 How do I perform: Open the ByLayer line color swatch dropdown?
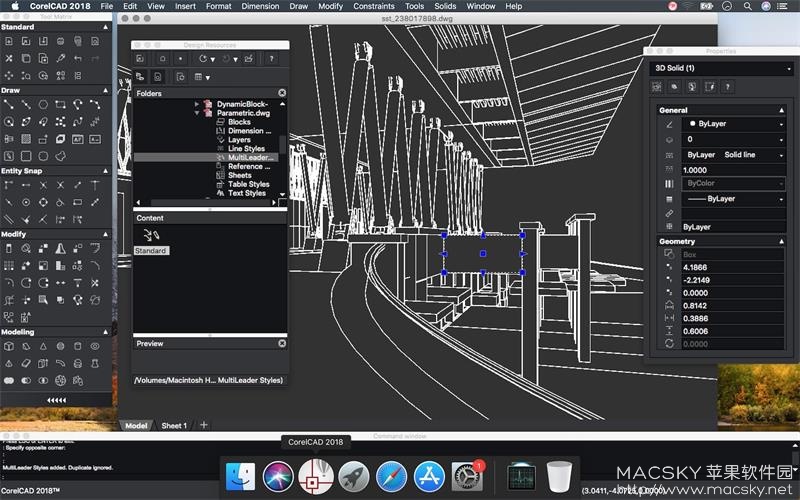[733, 124]
